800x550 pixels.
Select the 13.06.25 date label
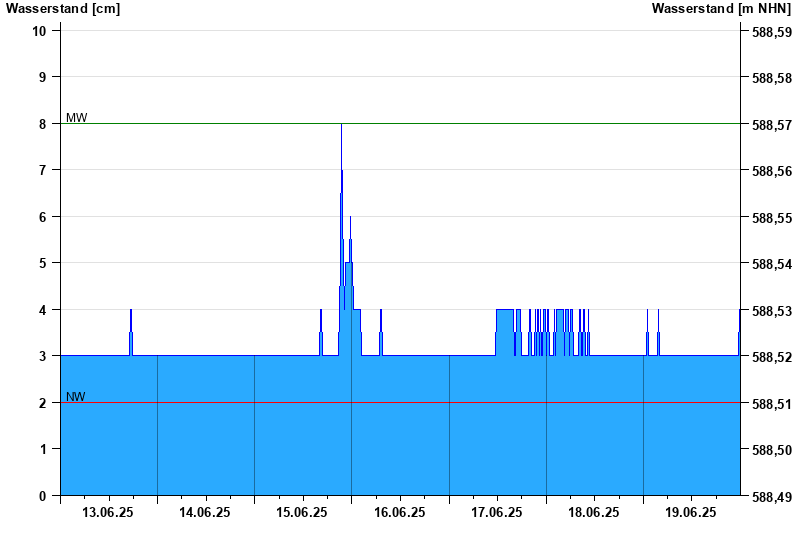click(108, 513)
